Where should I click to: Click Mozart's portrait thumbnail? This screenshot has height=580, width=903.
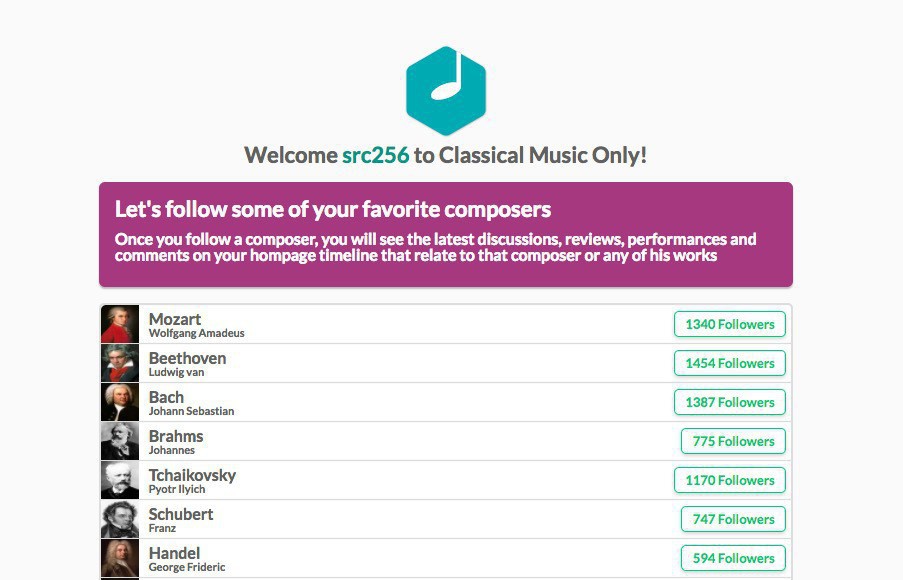click(120, 324)
